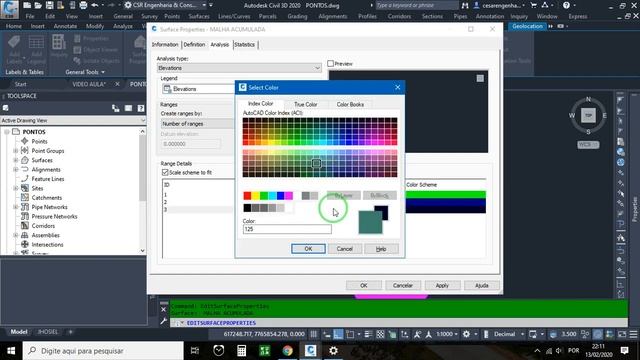
Task: Select Catchments in Toolspace tree
Action: 47,198
